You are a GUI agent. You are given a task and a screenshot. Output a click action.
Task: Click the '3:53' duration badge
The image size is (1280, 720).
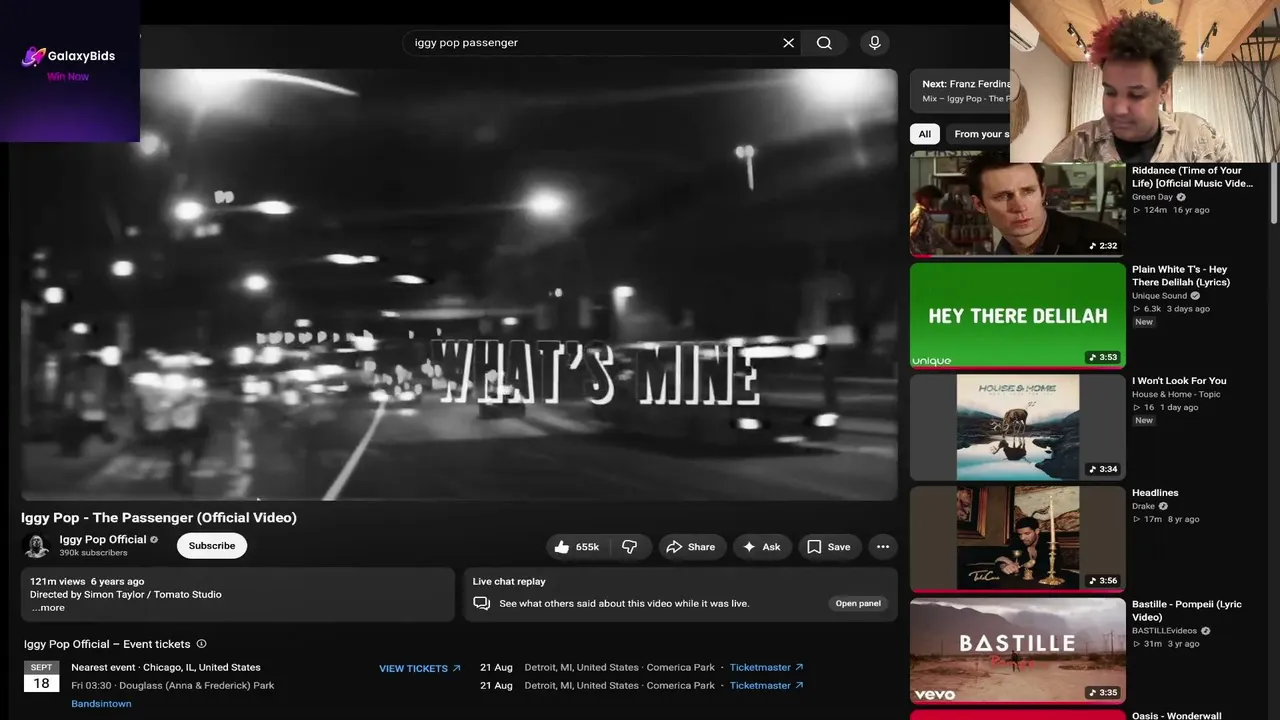(1104, 357)
